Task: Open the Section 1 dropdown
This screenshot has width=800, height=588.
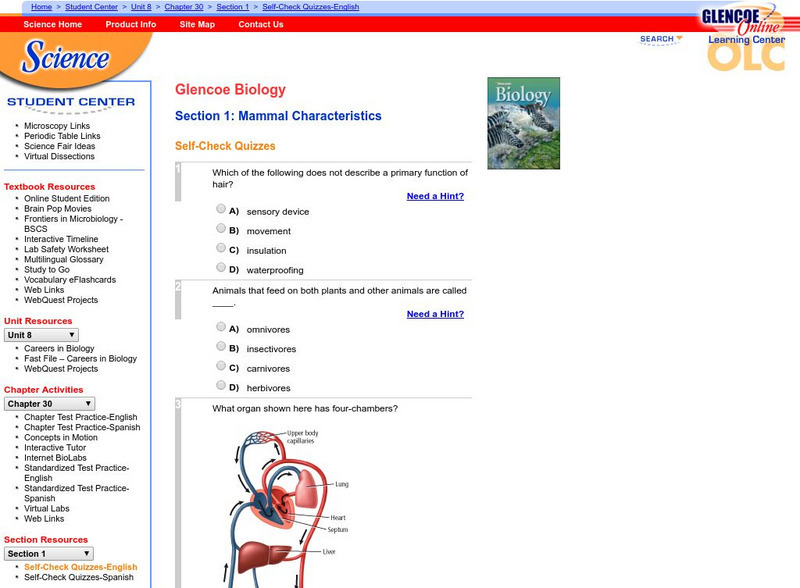Action: [48, 554]
